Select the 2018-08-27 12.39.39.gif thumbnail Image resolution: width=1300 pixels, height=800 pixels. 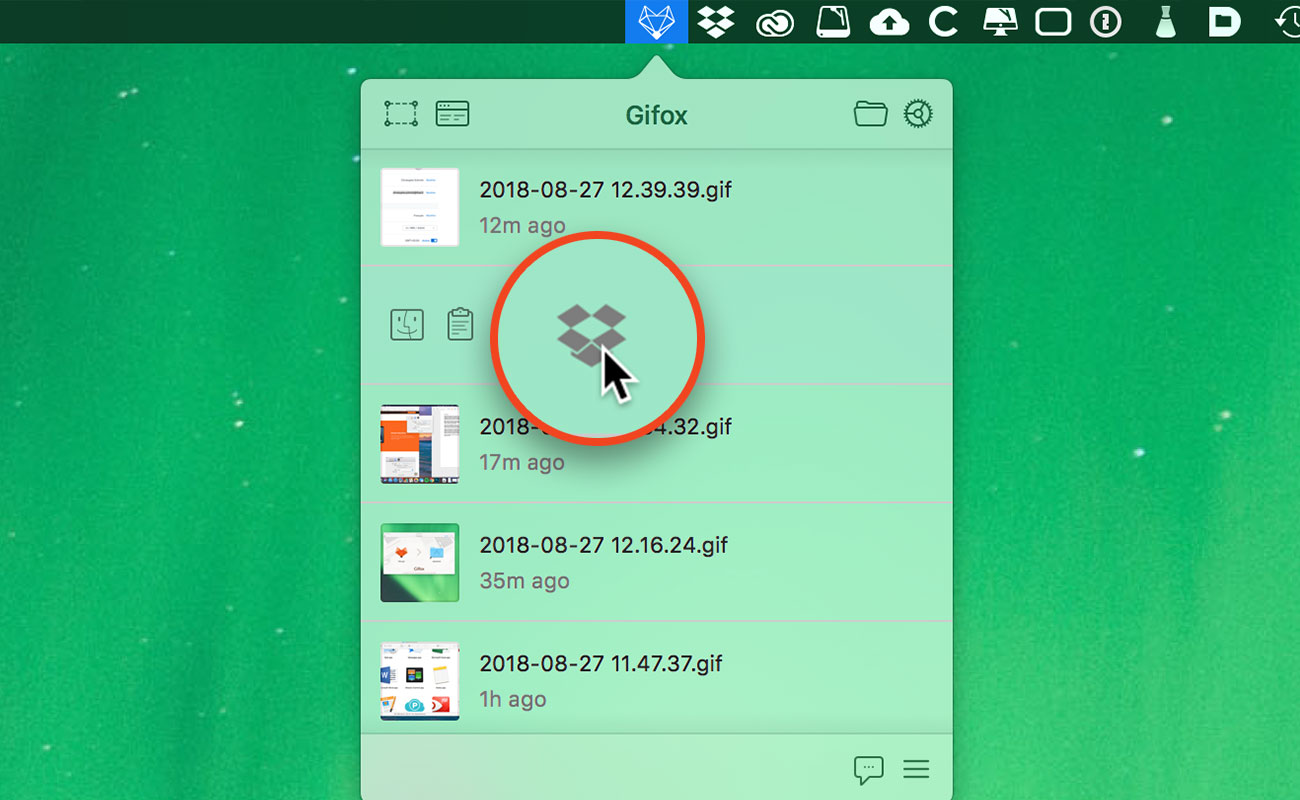coord(420,207)
